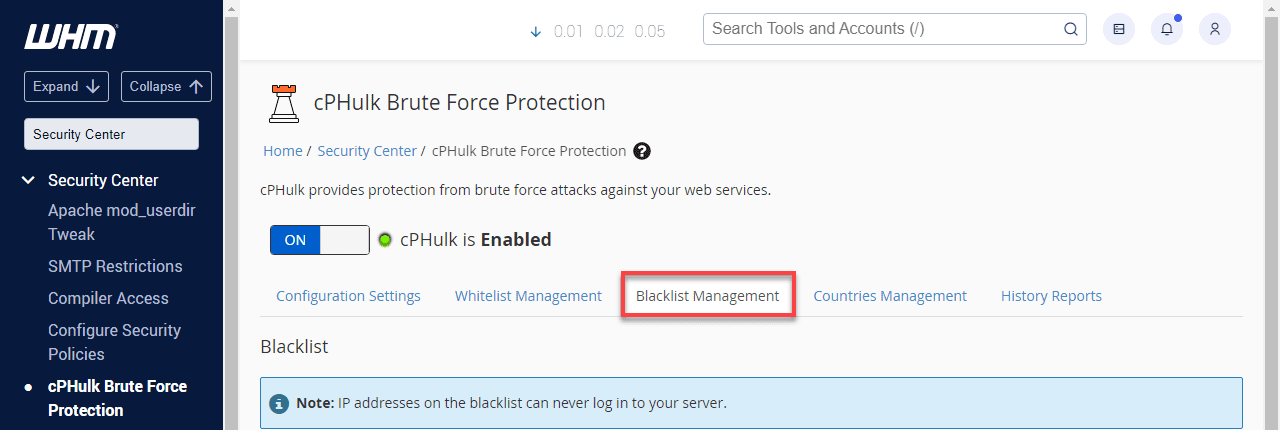Open the notifications bell
The width and height of the screenshot is (1280, 430).
coord(1167,29)
